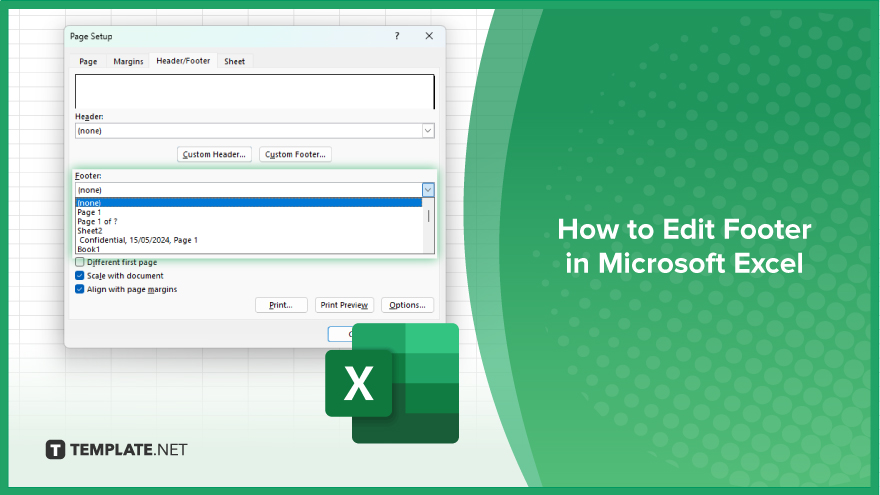Image resolution: width=880 pixels, height=495 pixels.
Task: Choose the 'Page 1 of ?' footer option
Action: [x=249, y=222]
